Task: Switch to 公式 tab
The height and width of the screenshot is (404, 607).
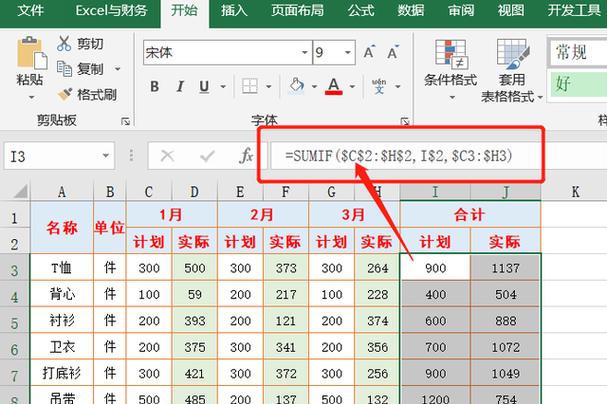Action: click(361, 10)
